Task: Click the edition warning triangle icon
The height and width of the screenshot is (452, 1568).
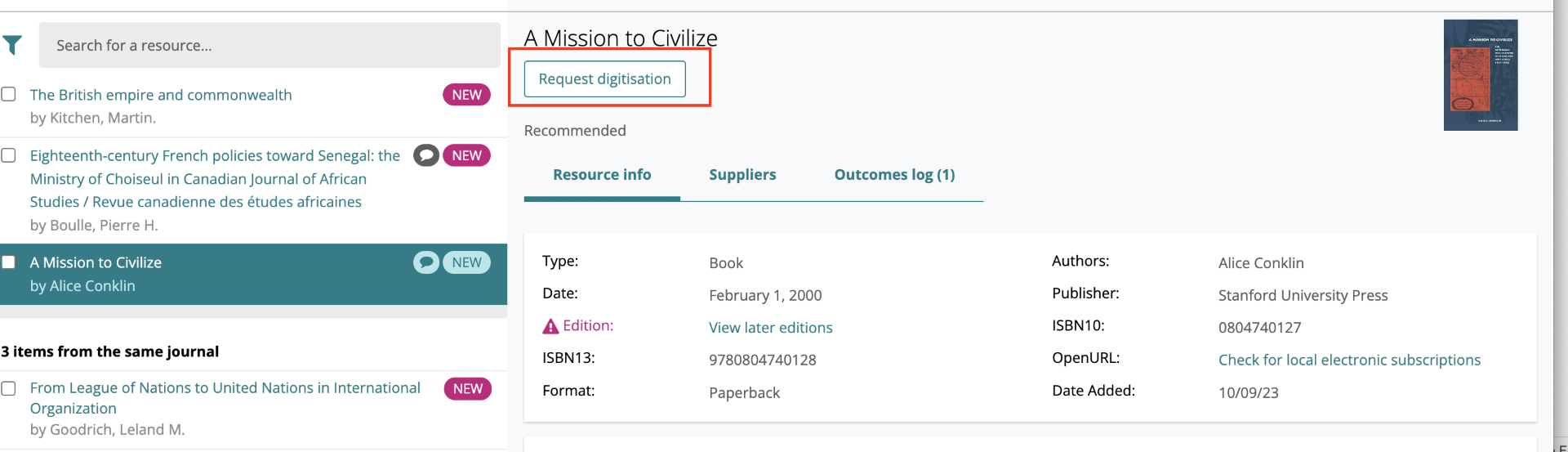Action: pos(550,326)
